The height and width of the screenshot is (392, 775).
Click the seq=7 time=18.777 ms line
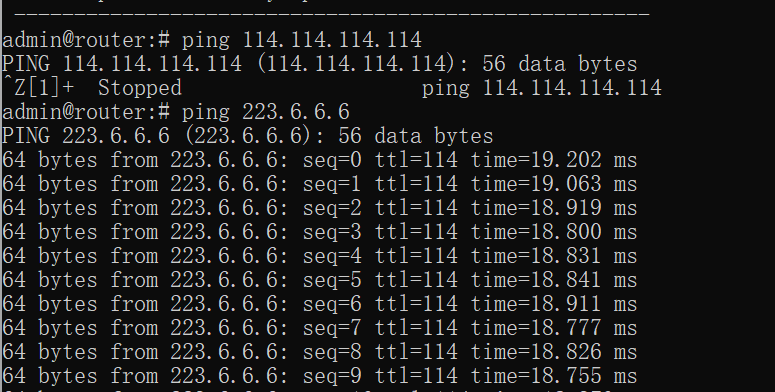(320, 328)
